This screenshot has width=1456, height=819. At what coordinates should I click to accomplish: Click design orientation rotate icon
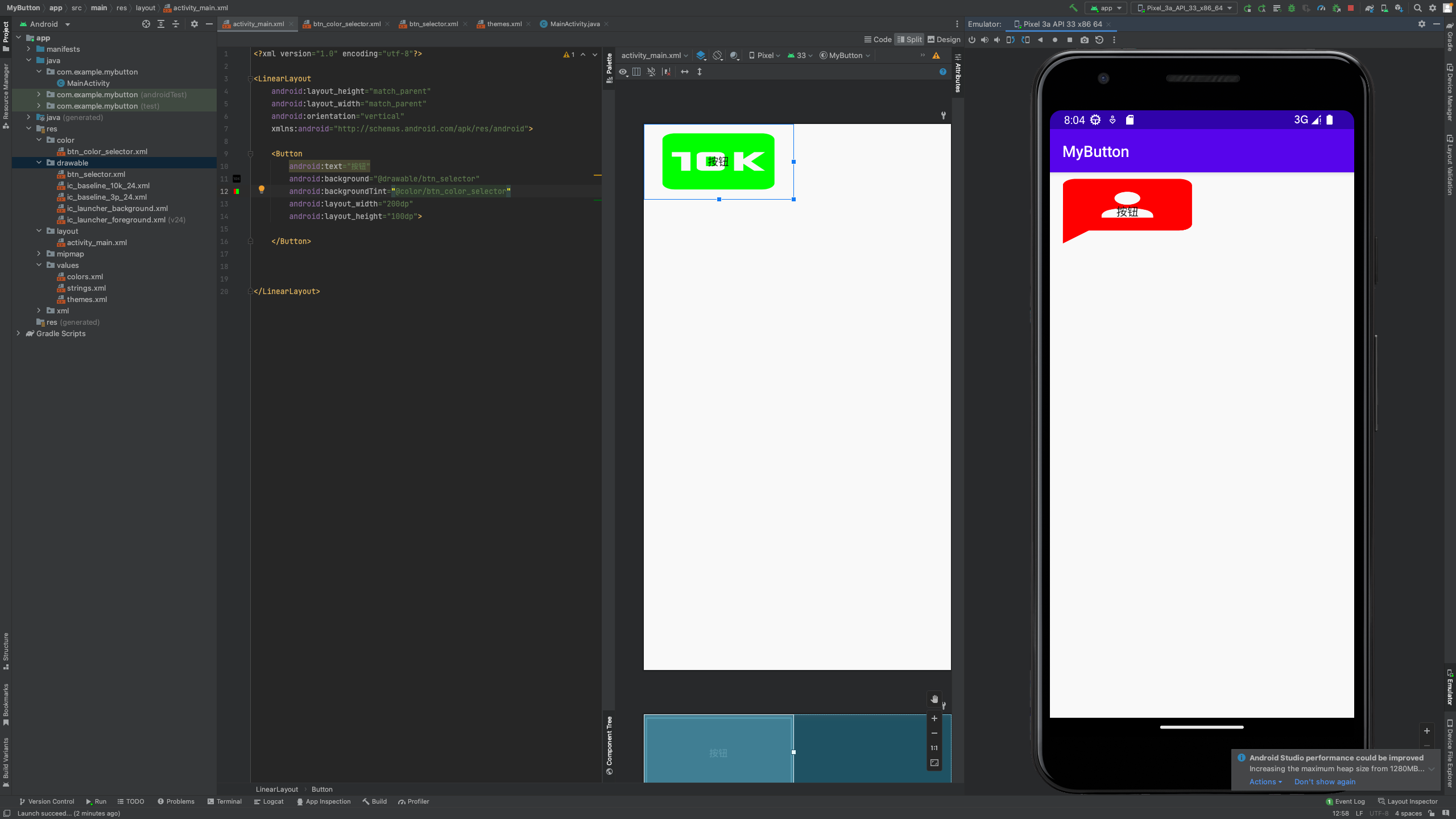tap(718, 55)
